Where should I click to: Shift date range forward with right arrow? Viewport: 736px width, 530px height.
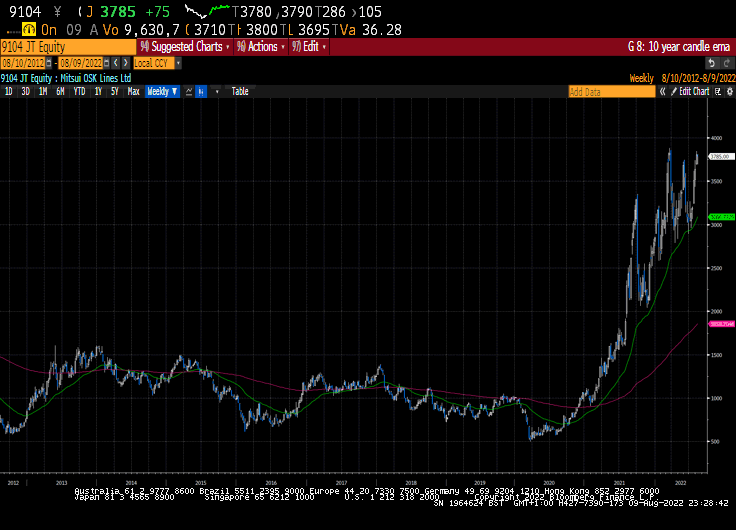pos(125,63)
